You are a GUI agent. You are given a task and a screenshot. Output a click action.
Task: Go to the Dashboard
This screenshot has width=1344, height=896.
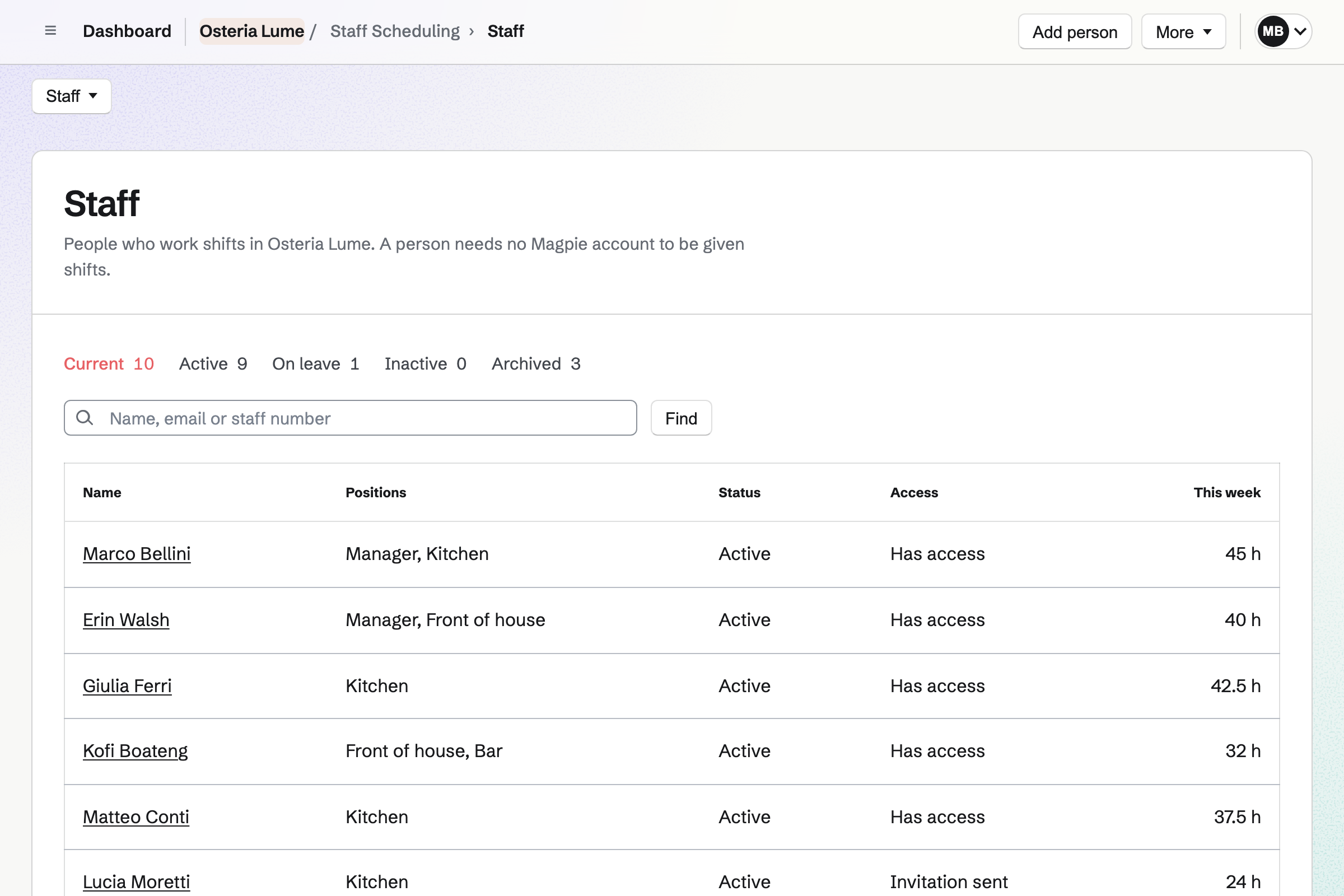[127, 31]
